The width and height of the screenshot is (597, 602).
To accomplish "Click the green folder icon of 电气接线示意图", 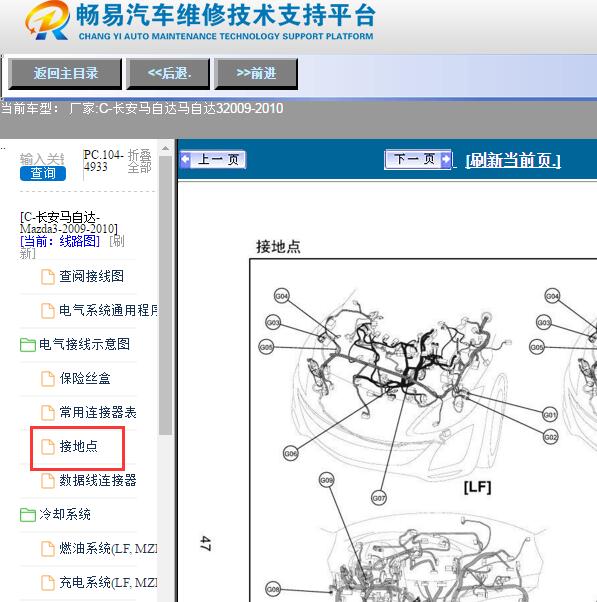I will pos(28,345).
